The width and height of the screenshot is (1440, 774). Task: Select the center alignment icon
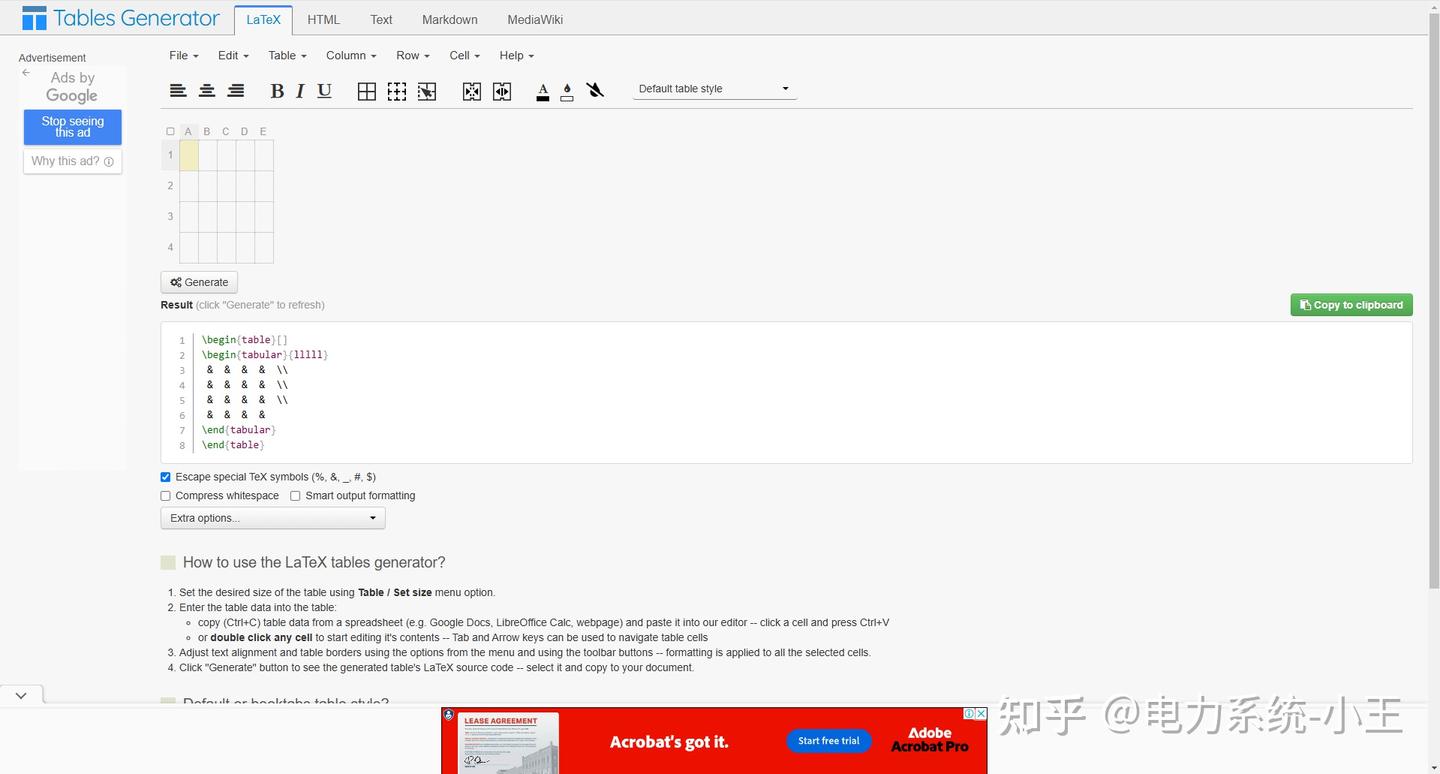coord(207,90)
